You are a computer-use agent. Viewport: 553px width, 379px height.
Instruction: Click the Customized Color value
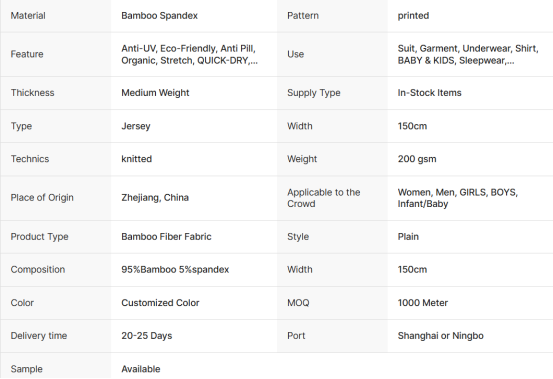(x=160, y=303)
